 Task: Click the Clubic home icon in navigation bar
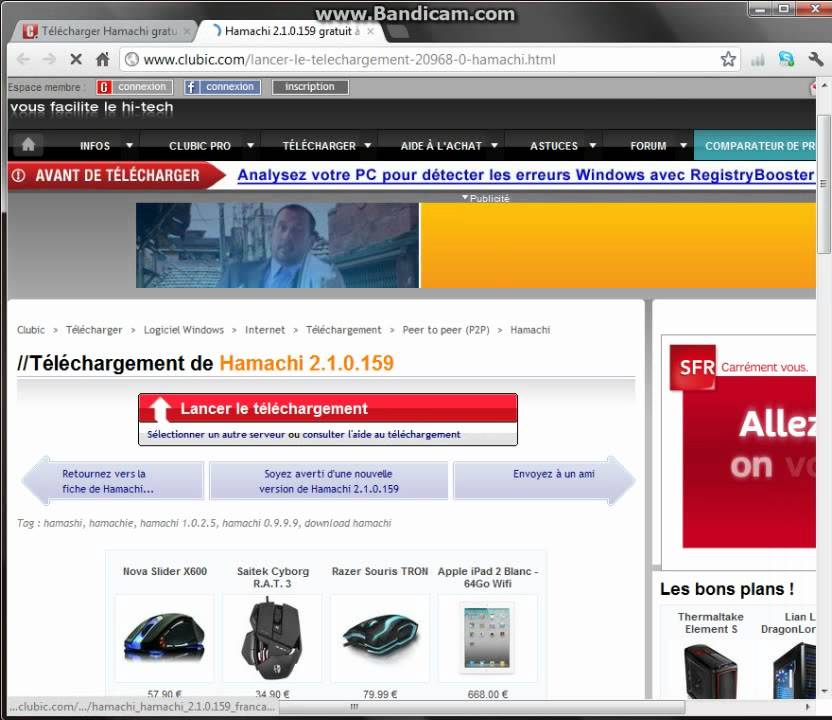[x=28, y=144]
